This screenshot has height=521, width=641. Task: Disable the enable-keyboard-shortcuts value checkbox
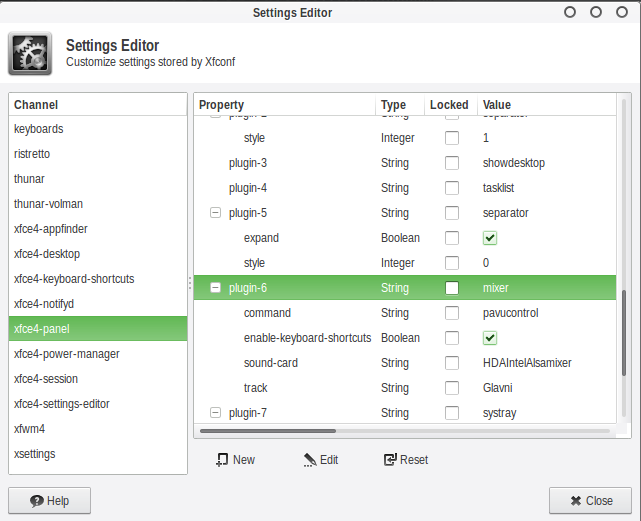(x=490, y=338)
